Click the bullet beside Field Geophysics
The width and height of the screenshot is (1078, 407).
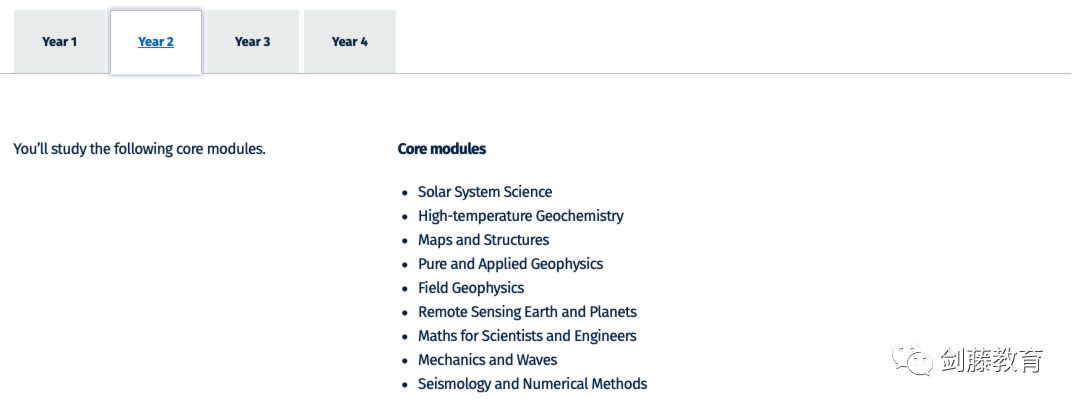coord(405,289)
